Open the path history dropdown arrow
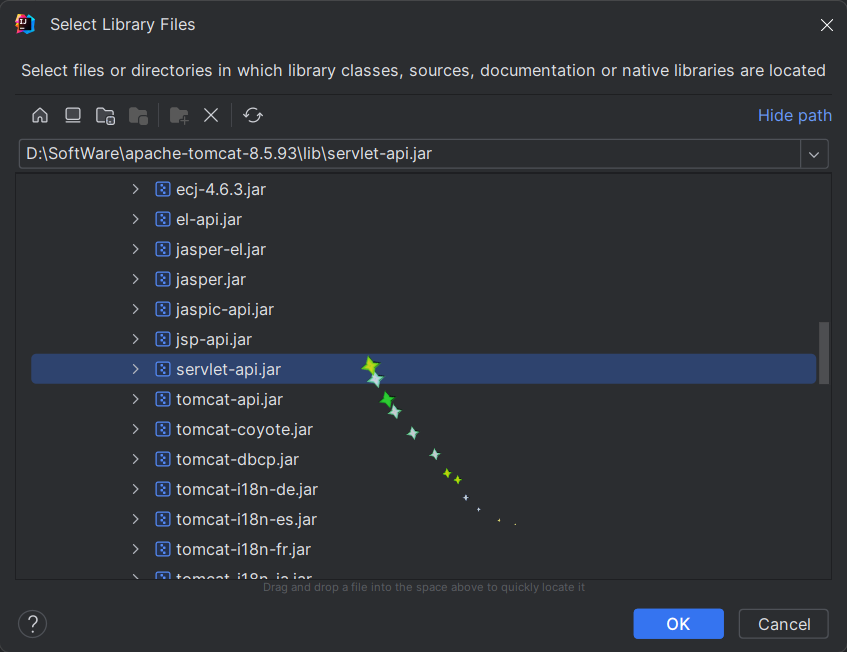 click(x=814, y=154)
